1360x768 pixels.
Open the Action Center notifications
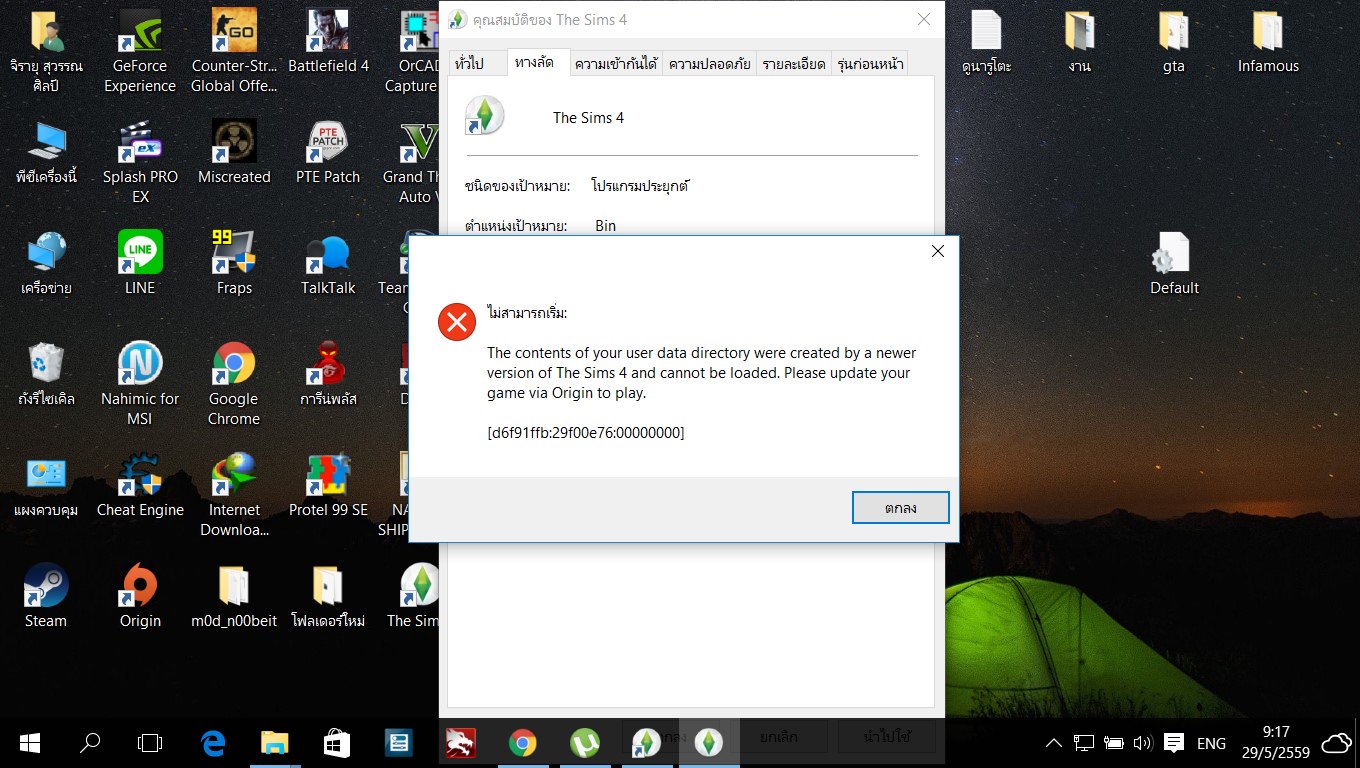[1174, 743]
